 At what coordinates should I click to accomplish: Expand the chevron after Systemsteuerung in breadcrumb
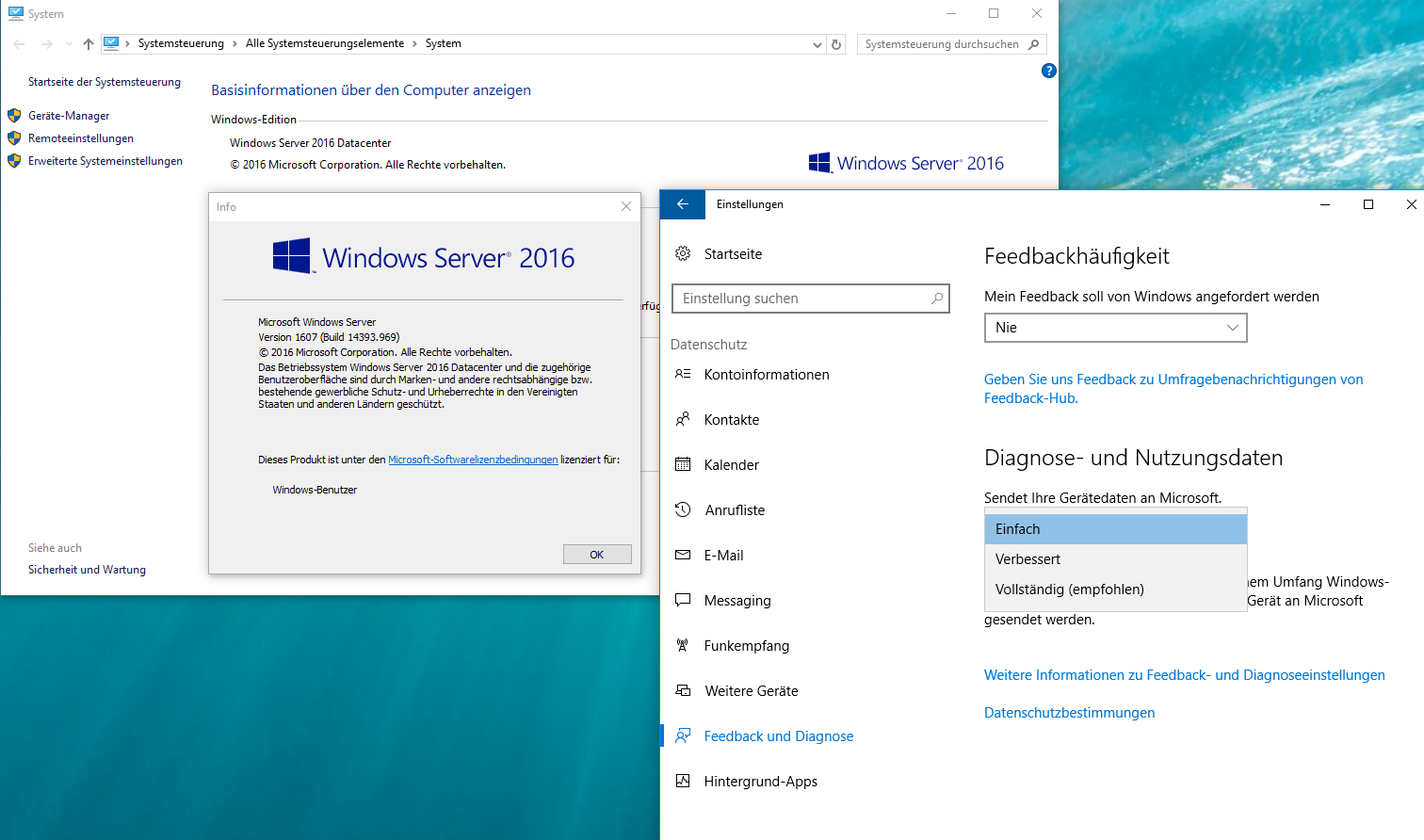pos(235,44)
